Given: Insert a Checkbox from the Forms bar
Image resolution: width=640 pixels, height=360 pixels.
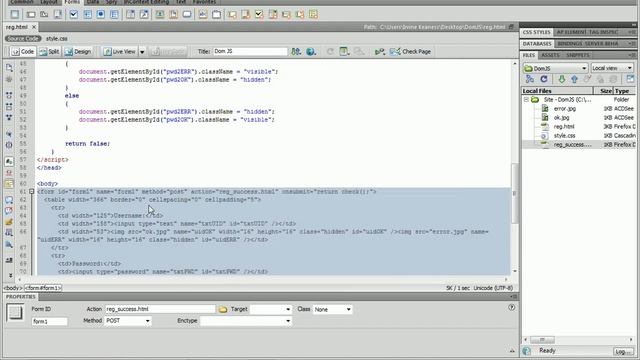Looking at the screenshot, I should (x=73, y=15).
